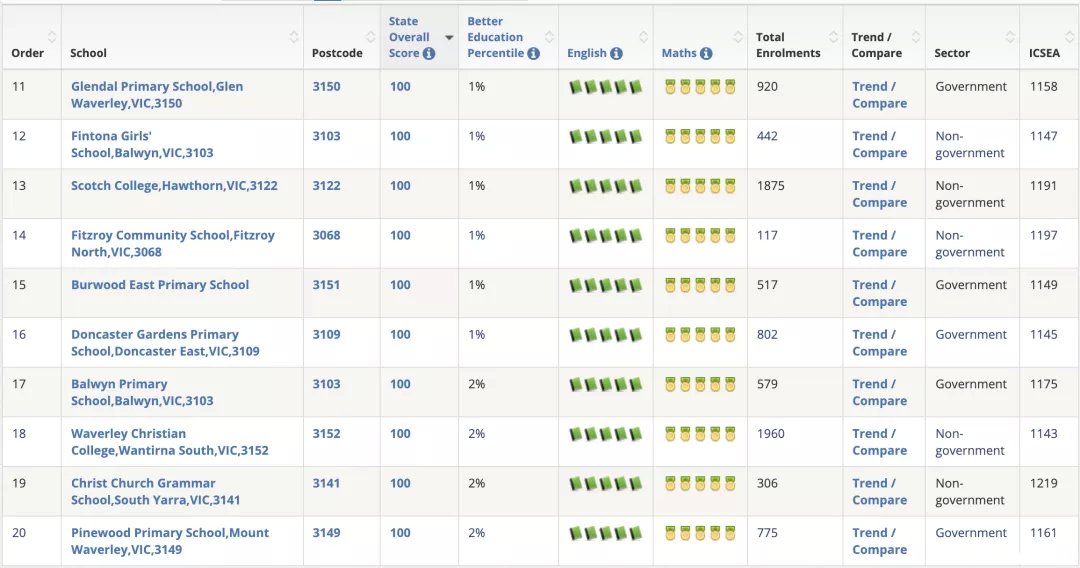
Task: Sort table by Order column arrows
Action: click(x=52, y=36)
